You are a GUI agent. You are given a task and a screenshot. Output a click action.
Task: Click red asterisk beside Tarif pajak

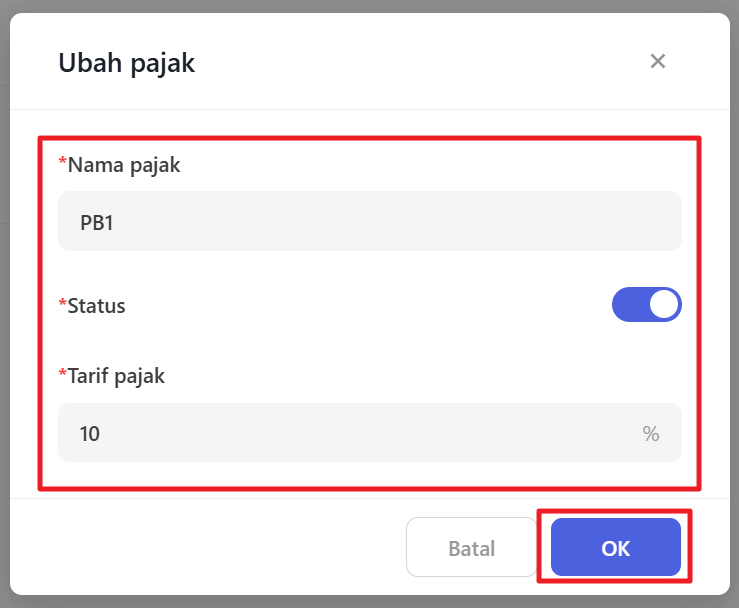tap(62, 374)
